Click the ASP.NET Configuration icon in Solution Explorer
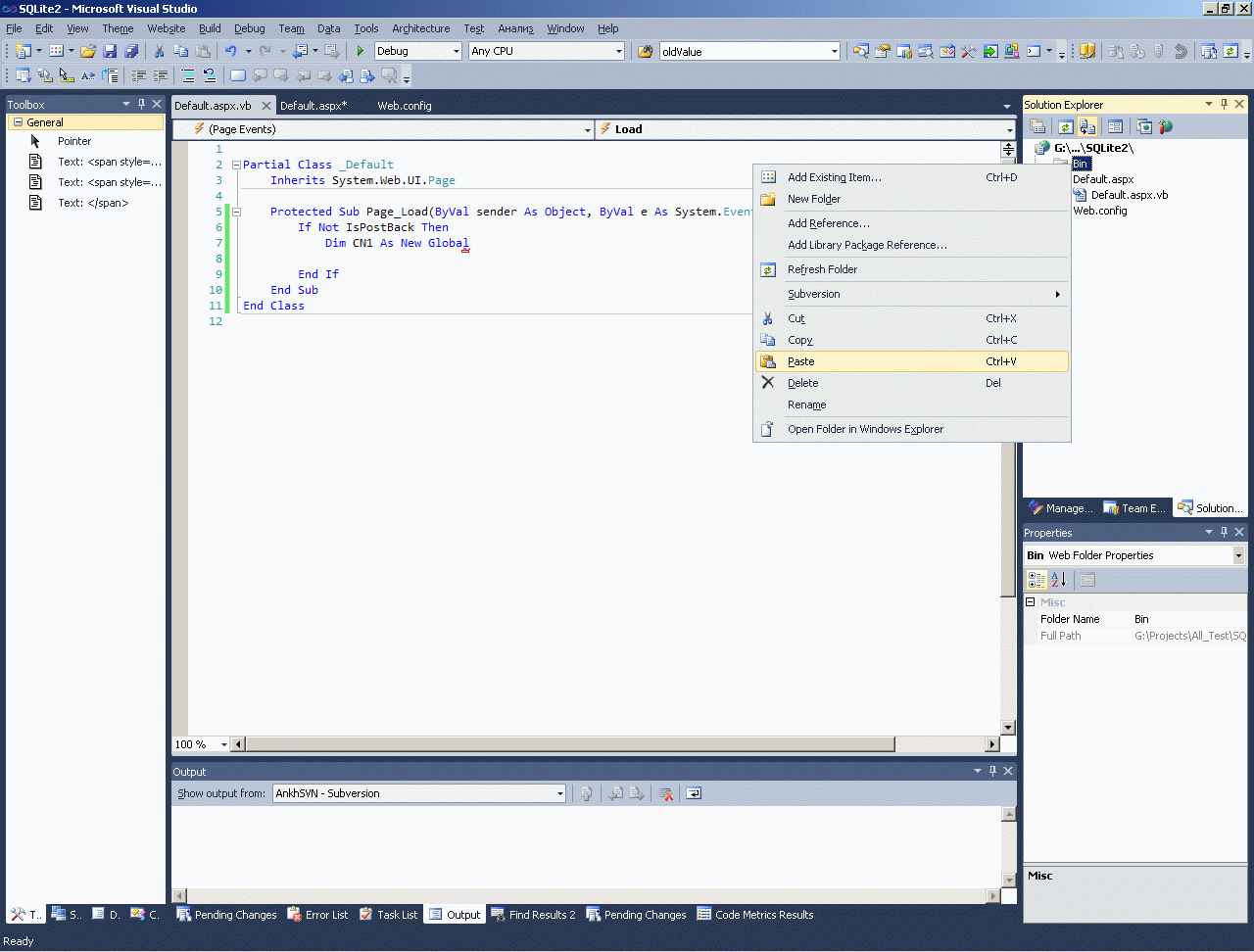The width and height of the screenshot is (1254, 952). [1165, 126]
